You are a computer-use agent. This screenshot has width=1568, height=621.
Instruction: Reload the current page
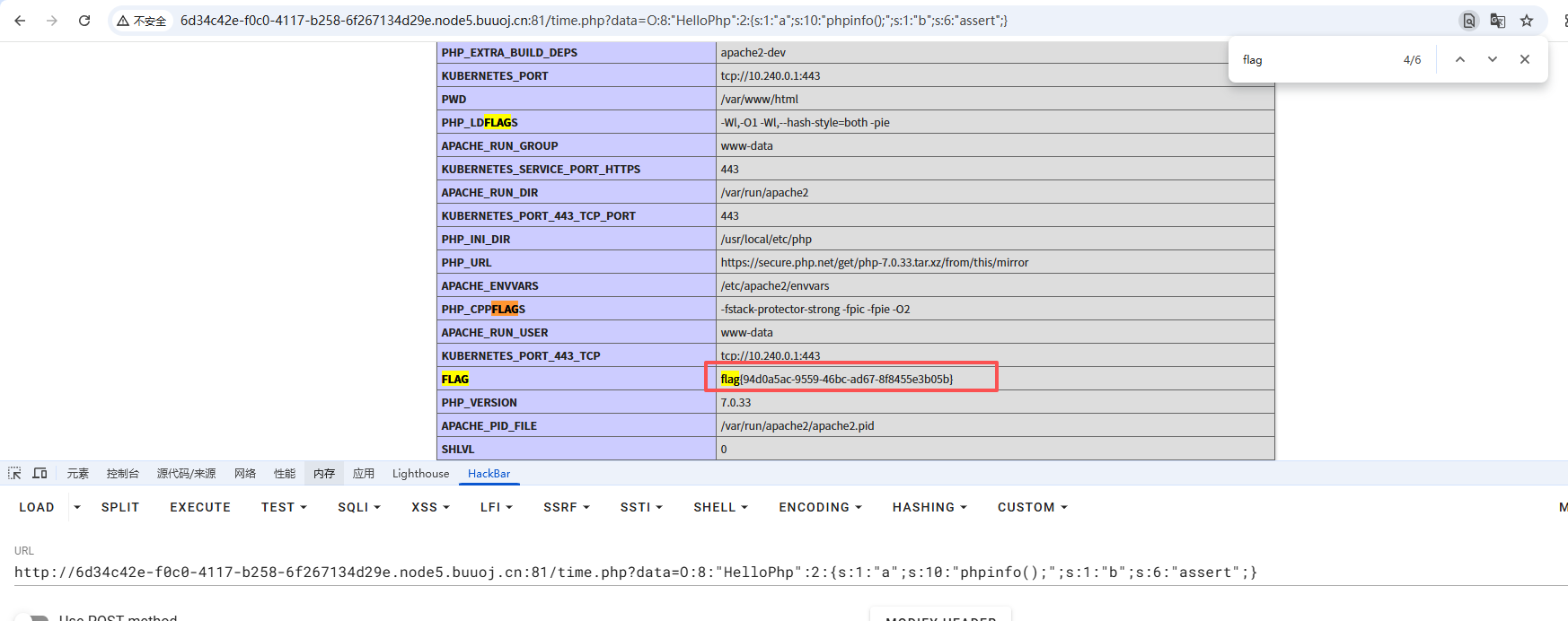(x=84, y=21)
